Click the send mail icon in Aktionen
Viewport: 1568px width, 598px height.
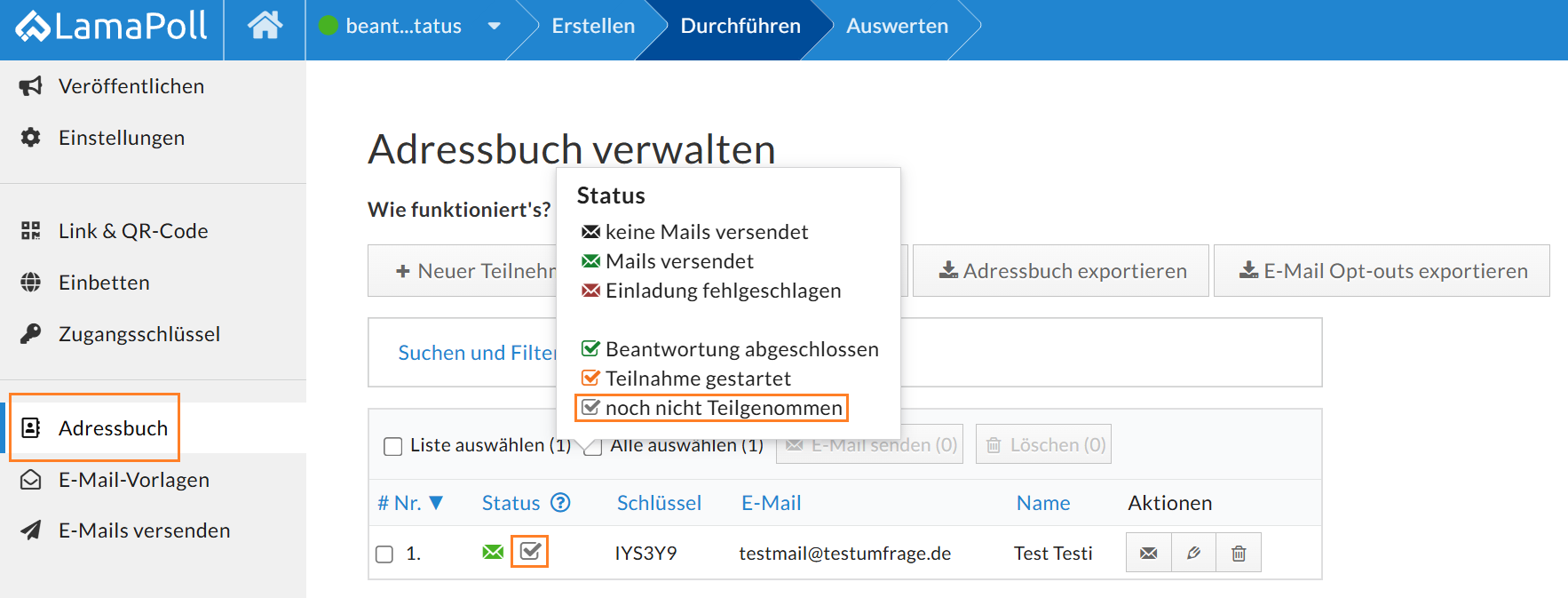(1148, 553)
